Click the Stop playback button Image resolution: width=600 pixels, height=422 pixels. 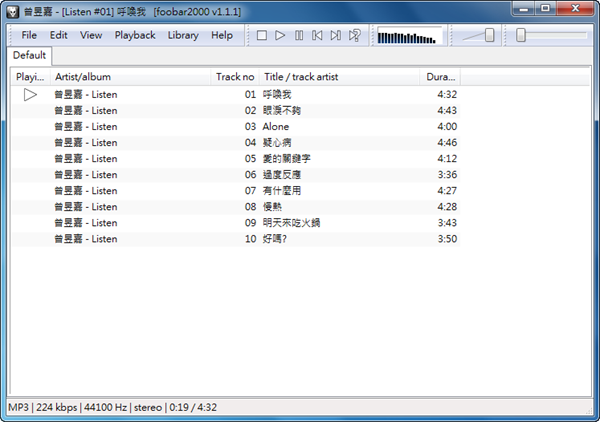coord(262,36)
